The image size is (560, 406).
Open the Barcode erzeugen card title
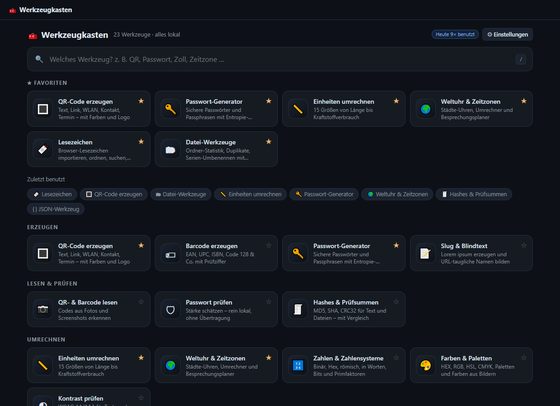[x=211, y=246]
